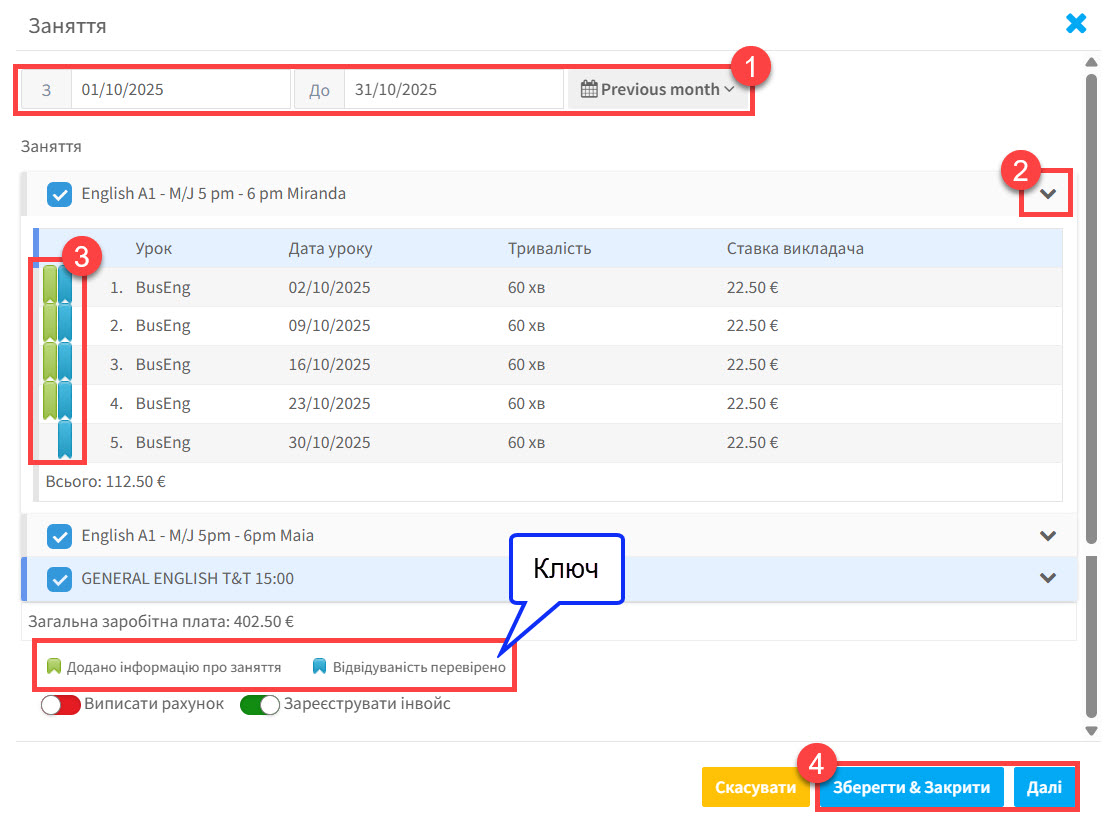Close the Заняття dialog with X
The height and width of the screenshot is (827, 1110).
pos(1076,24)
